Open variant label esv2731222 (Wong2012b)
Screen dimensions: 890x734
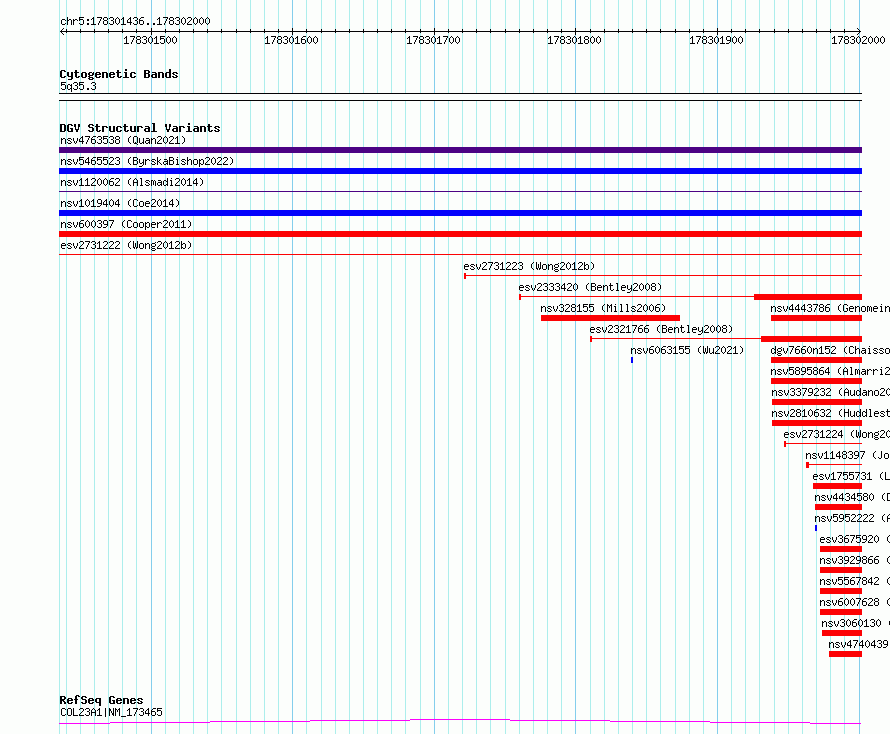click(x=126, y=245)
